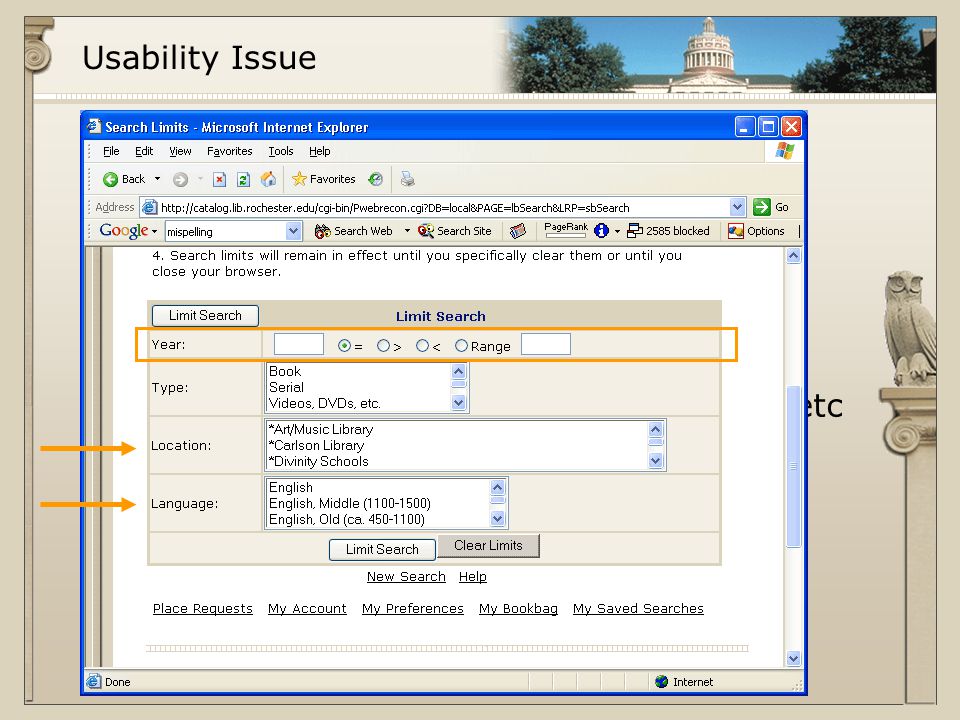960x720 pixels.
Task: Open the My Saved Searches link
Action: 638,609
